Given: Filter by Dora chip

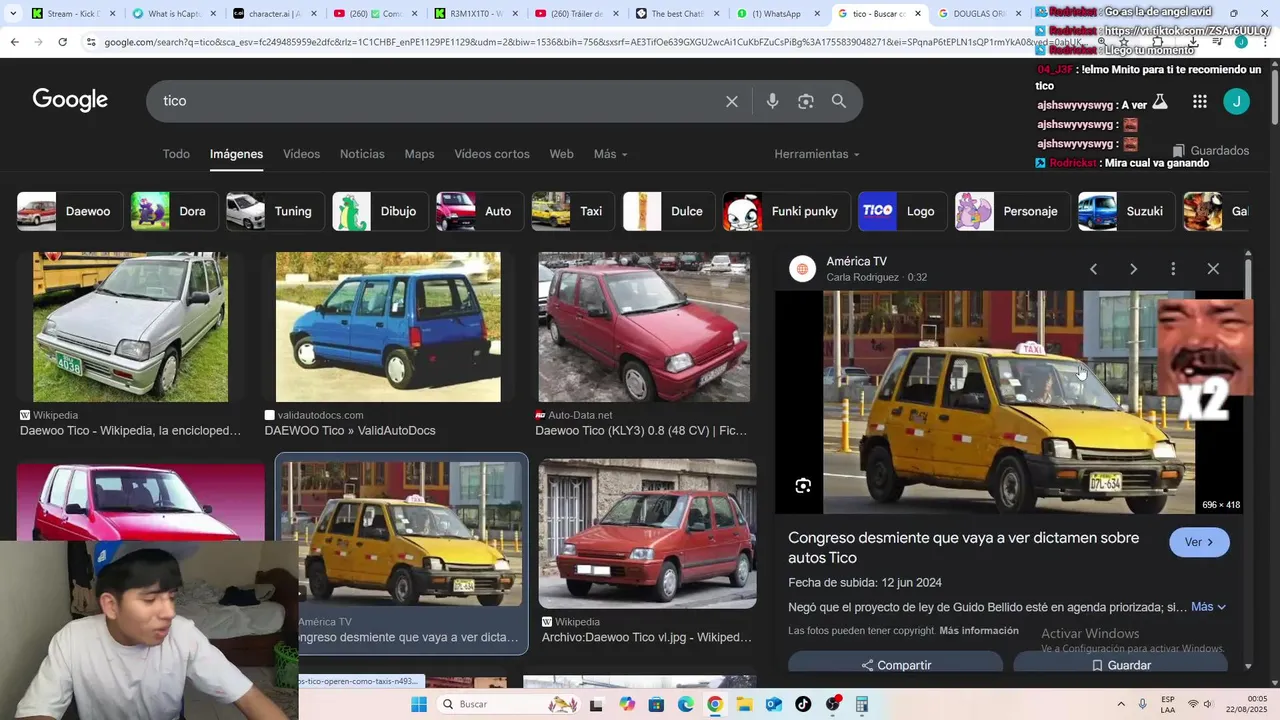Looking at the screenshot, I should pyautogui.click(x=174, y=211).
